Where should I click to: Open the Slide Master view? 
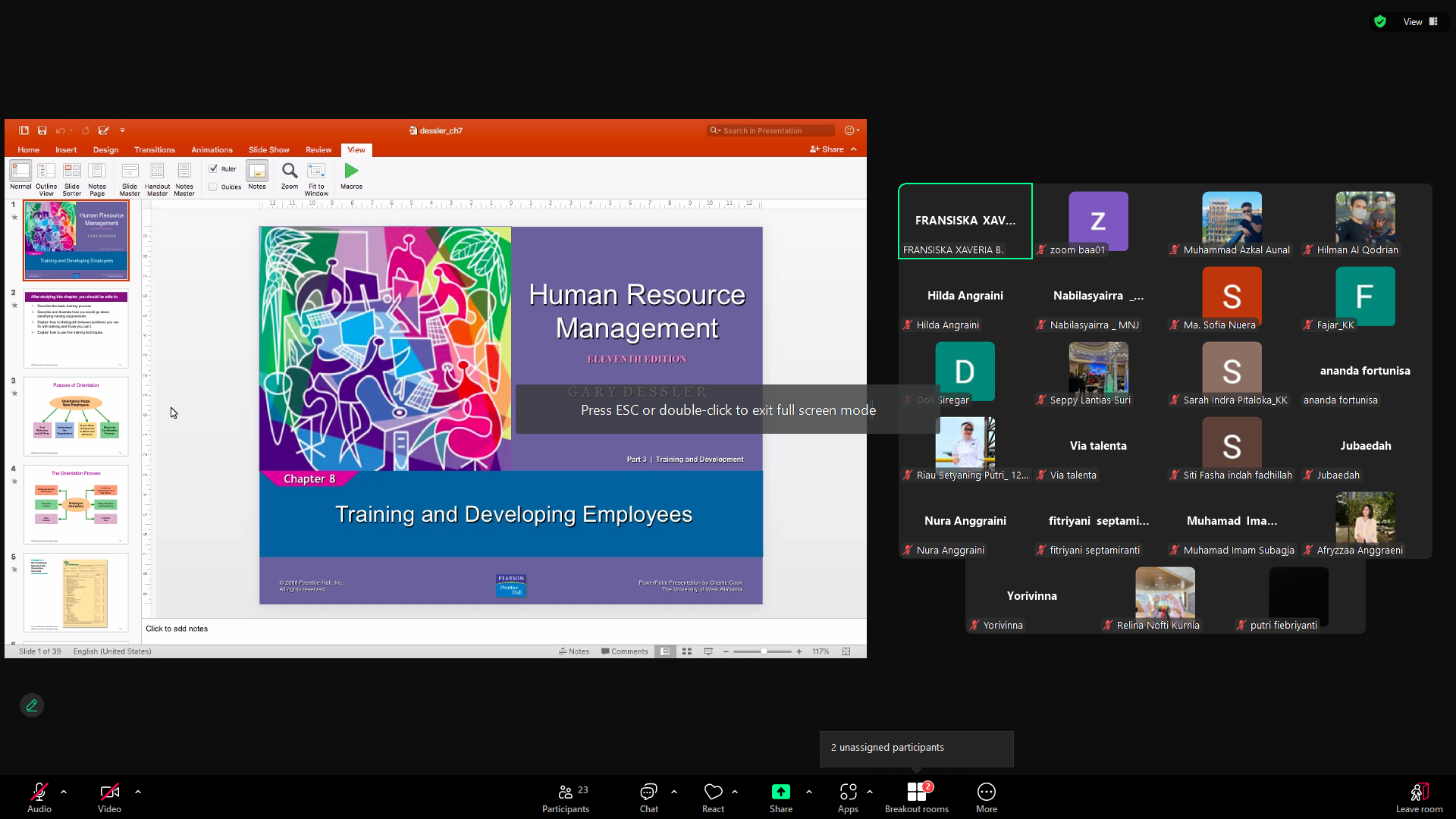coord(130,179)
